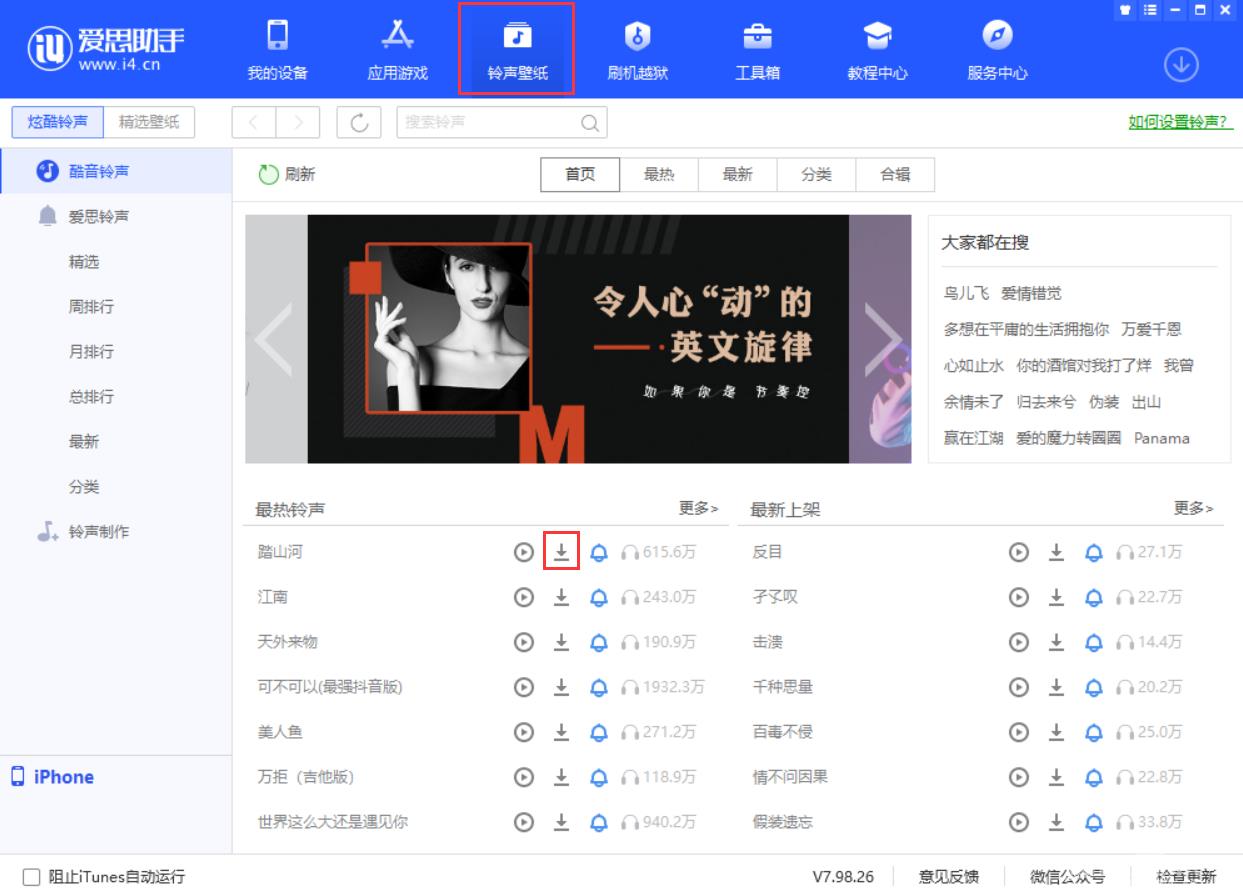Play the 踏山河 ringtone
Screen dimensions: 1243x895
tap(524, 552)
